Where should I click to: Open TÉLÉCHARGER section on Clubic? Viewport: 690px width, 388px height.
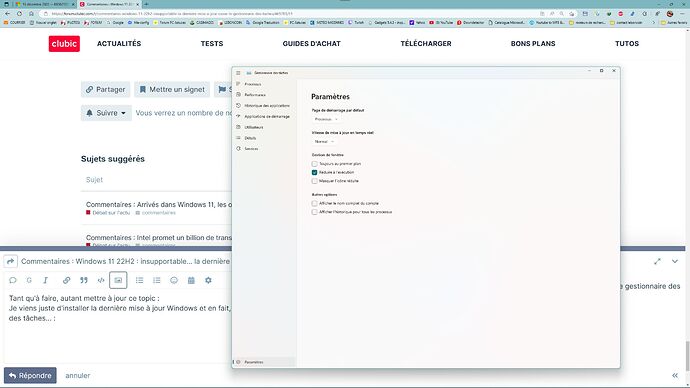pyautogui.click(x=426, y=44)
